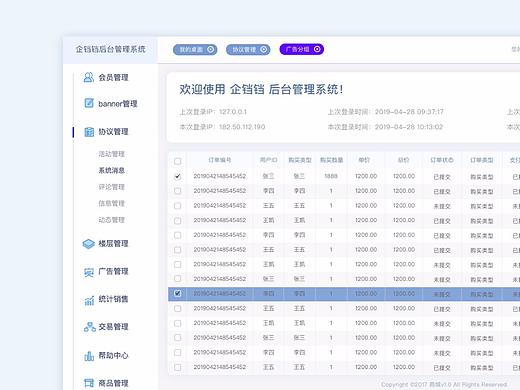Click the 会员管理 user icon in sidebar

point(88,77)
